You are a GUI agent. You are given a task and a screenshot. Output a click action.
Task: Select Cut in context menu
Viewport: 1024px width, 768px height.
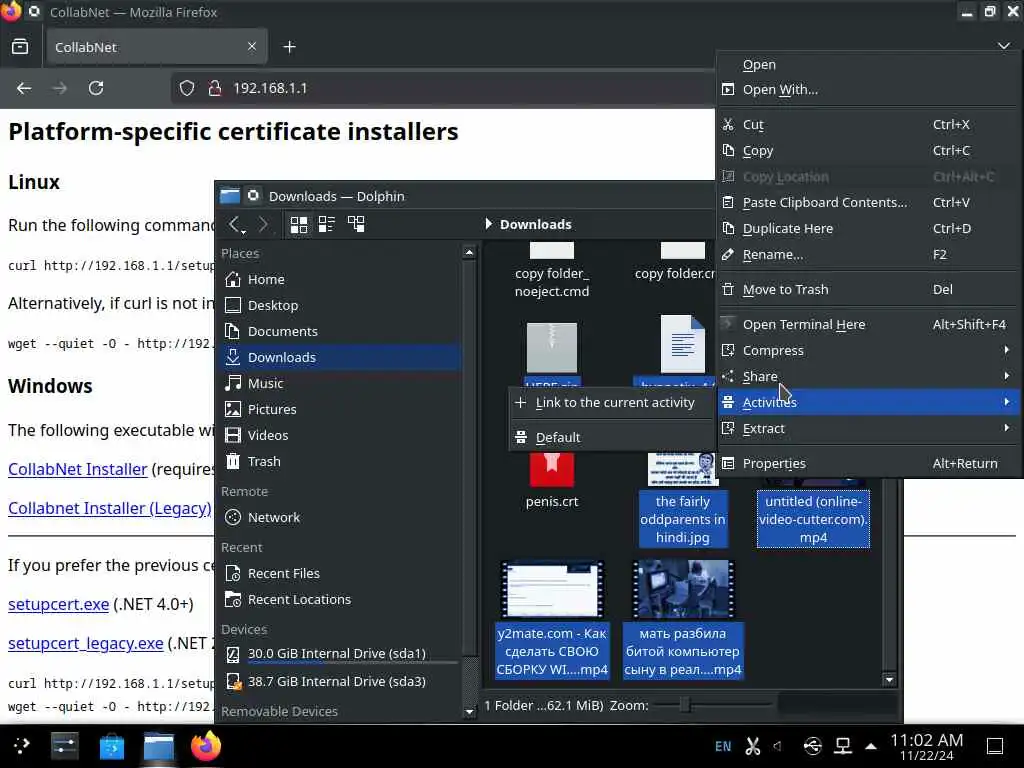pos(869,125)
